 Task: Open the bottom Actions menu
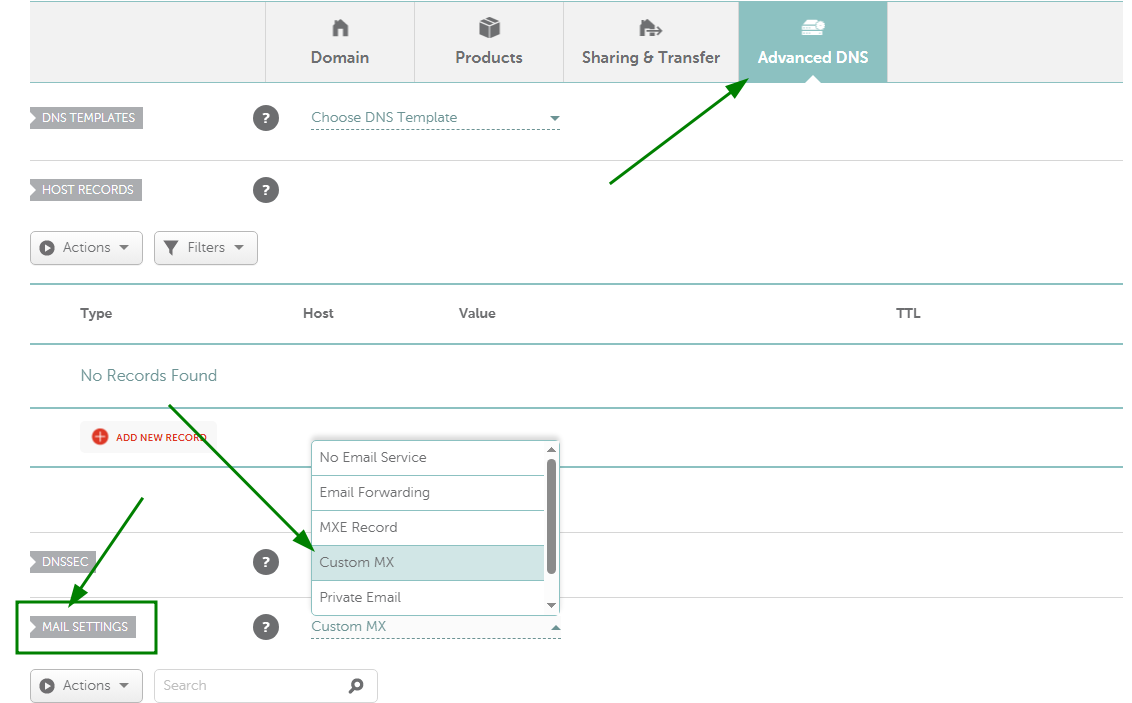(86, 685)
